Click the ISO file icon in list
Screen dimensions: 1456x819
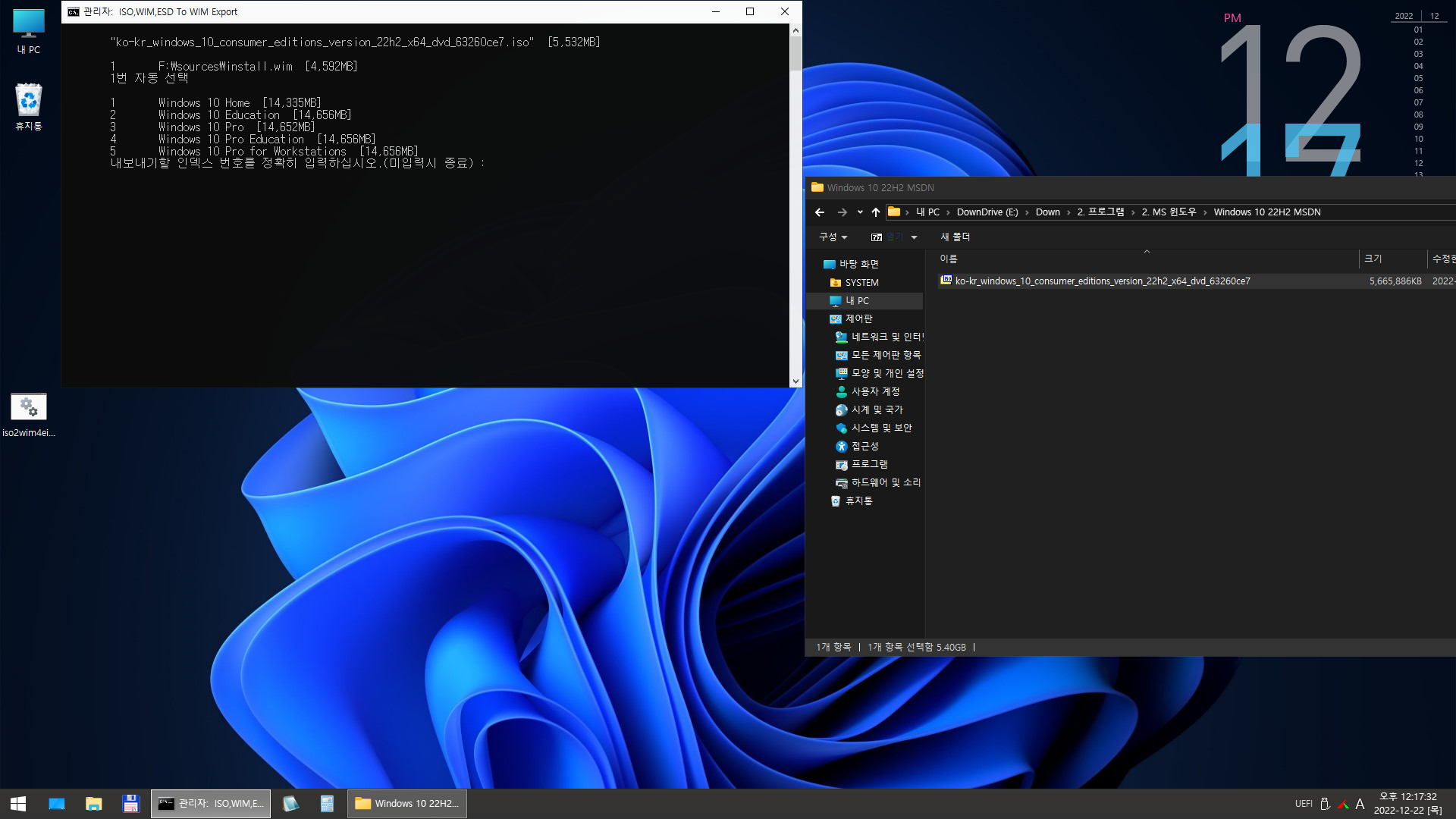(x=946, y=281)
